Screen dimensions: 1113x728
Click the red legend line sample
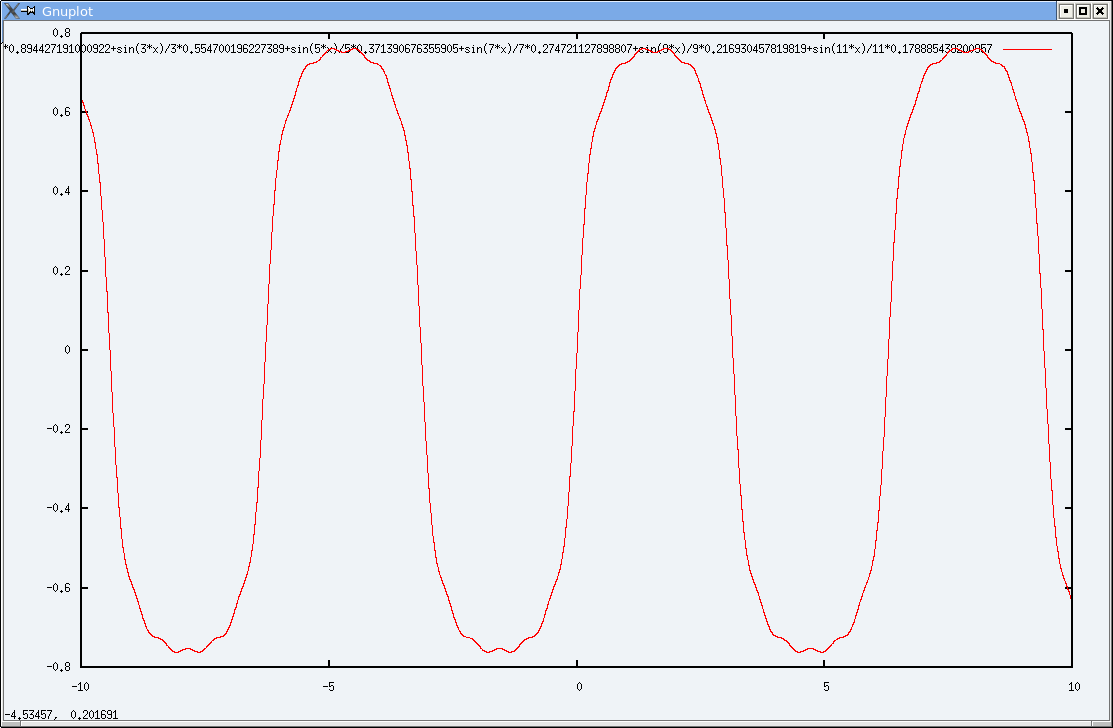click(1027, 49)
